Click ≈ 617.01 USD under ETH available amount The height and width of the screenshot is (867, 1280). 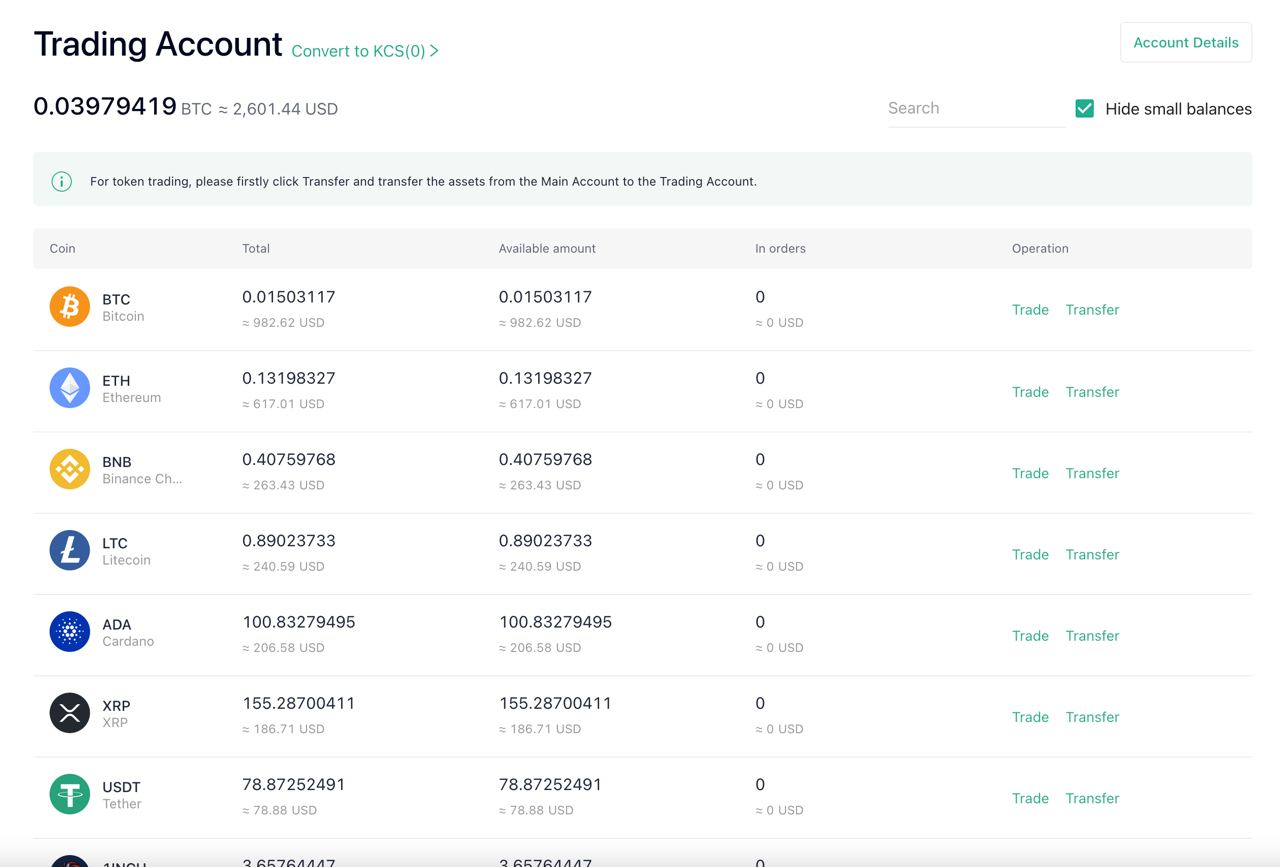click(540, 404)
